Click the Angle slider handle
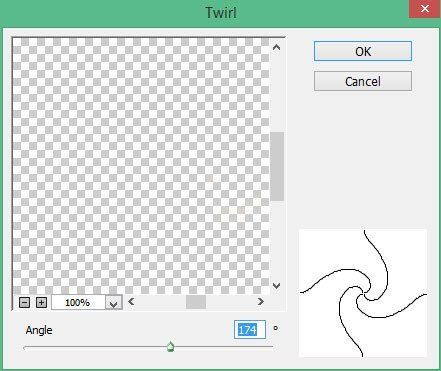441x371 pixels. pyautogui.click(x=170, y=347)
